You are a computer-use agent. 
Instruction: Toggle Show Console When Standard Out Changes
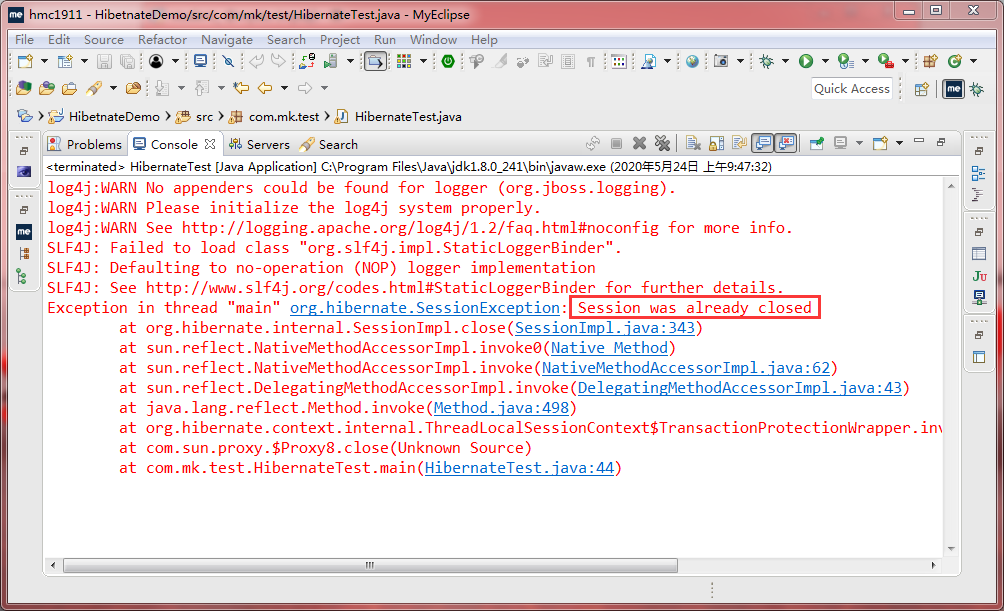763,143
